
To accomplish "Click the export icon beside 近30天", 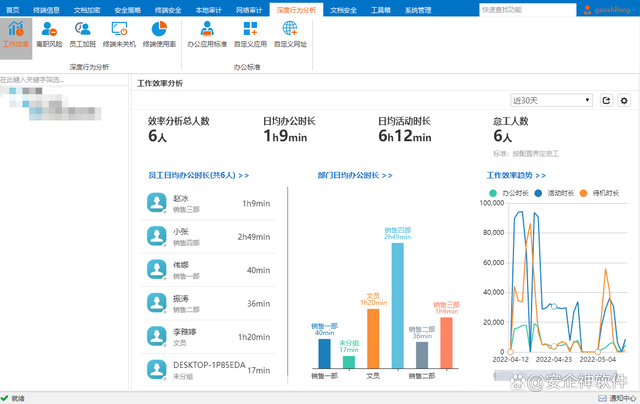I will pos(607,100).
